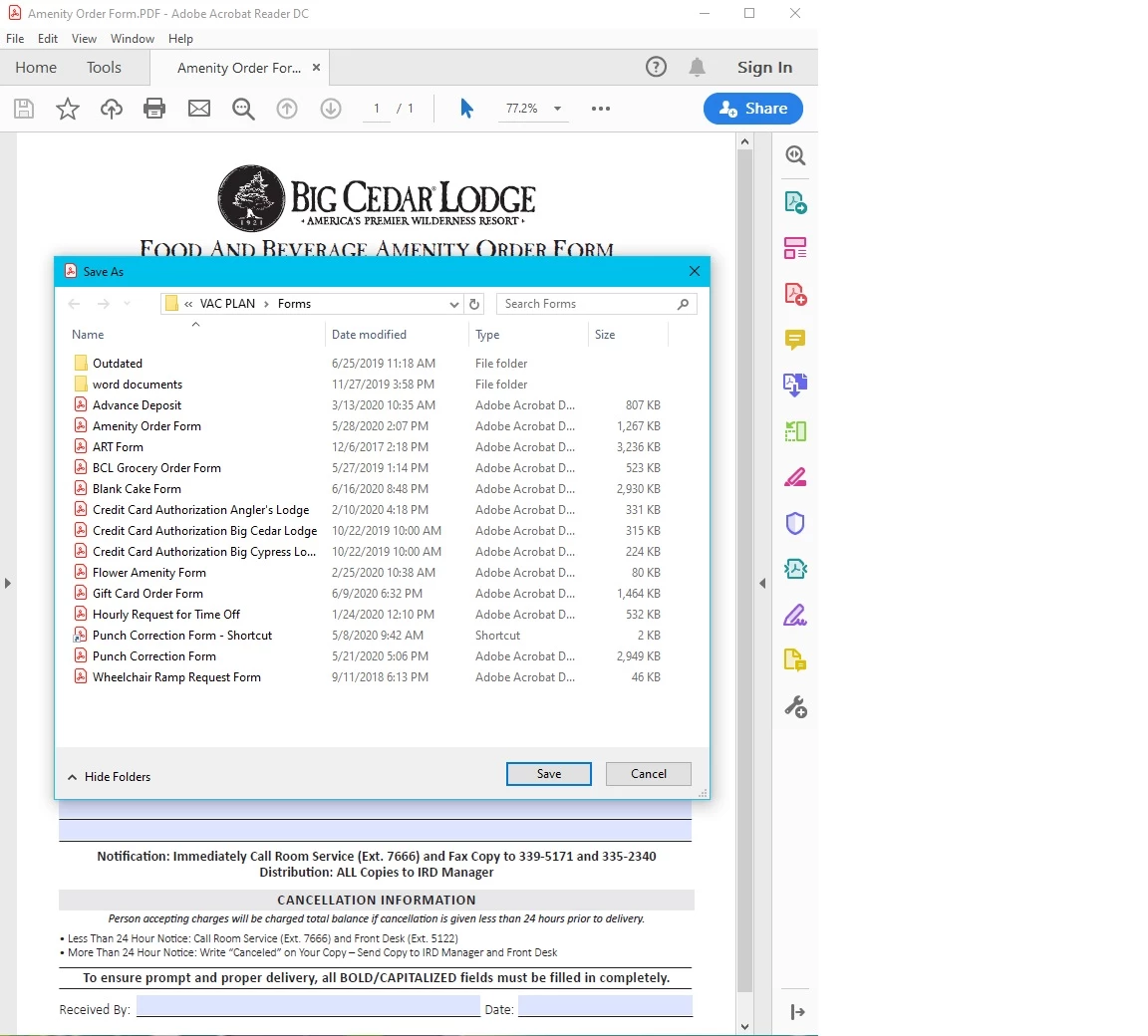
Task: Open Create PDF tool in sidebar
Action: [x=795, y=294]
